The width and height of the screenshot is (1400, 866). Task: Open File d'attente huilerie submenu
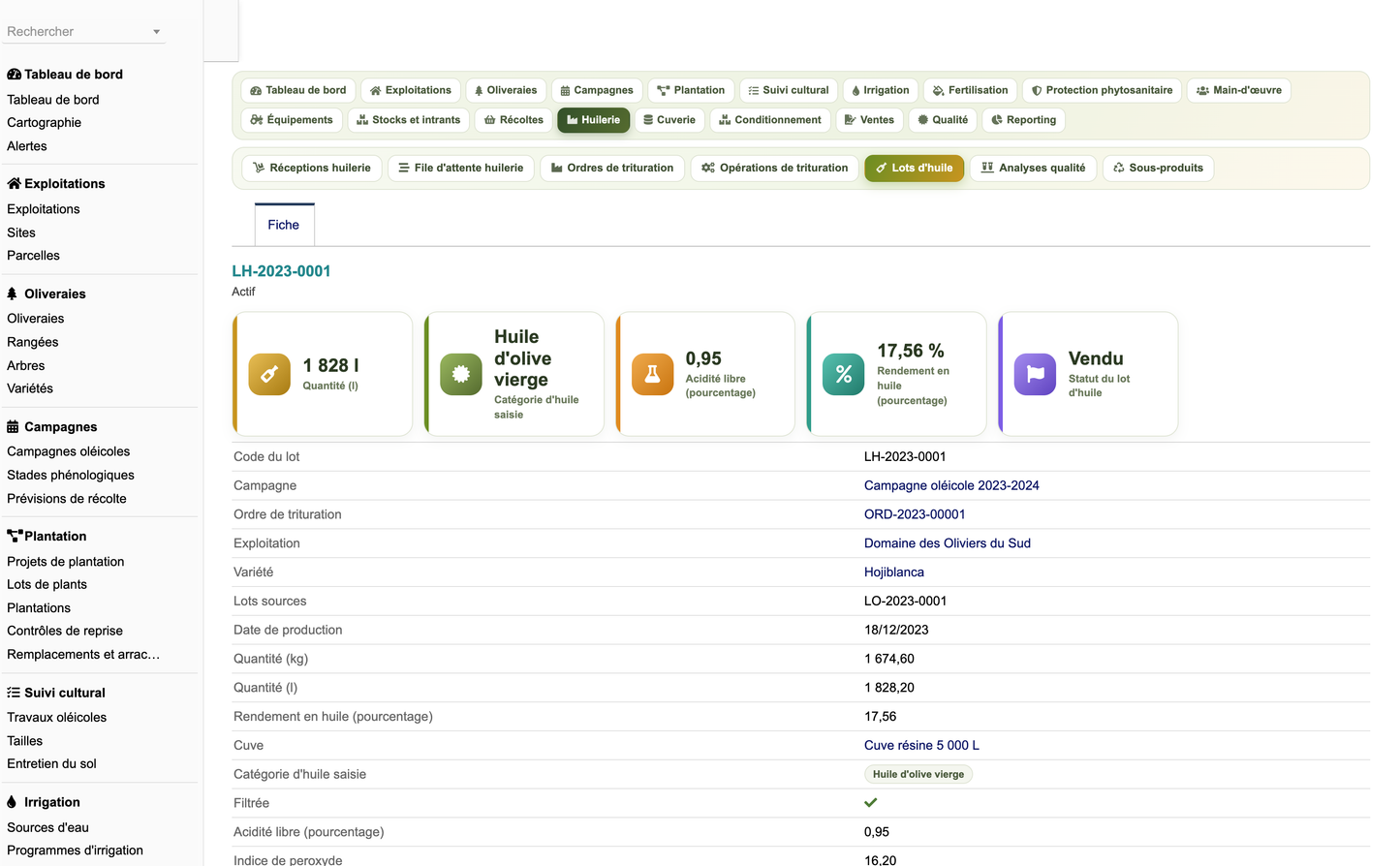(x=461, y=168)
